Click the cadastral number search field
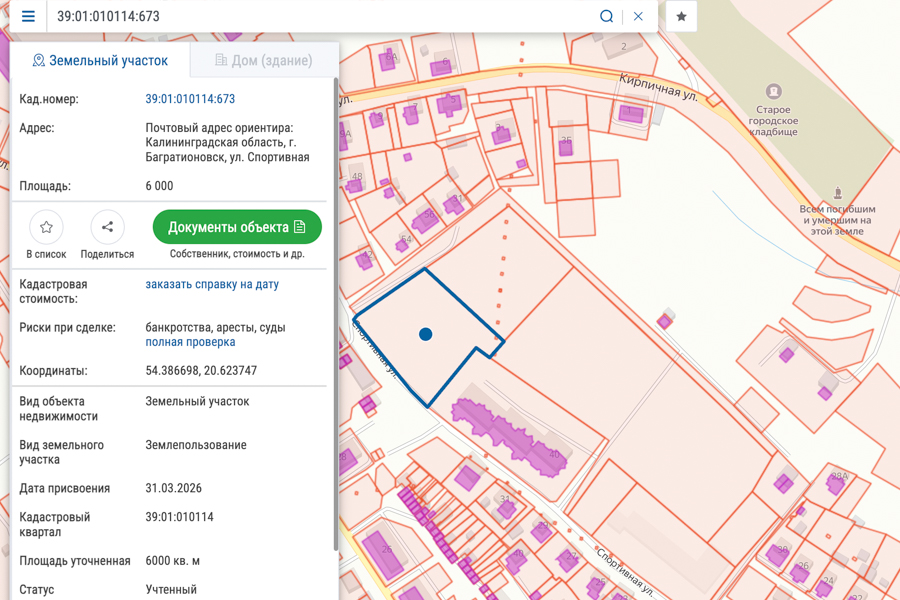 tap(321, 16)
